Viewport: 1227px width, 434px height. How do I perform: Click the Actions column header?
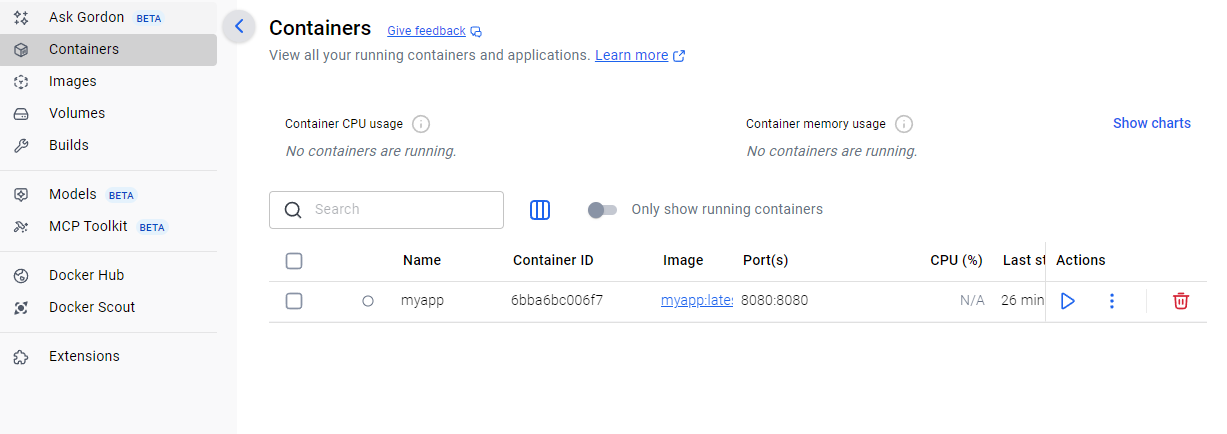click(1081, 260)
